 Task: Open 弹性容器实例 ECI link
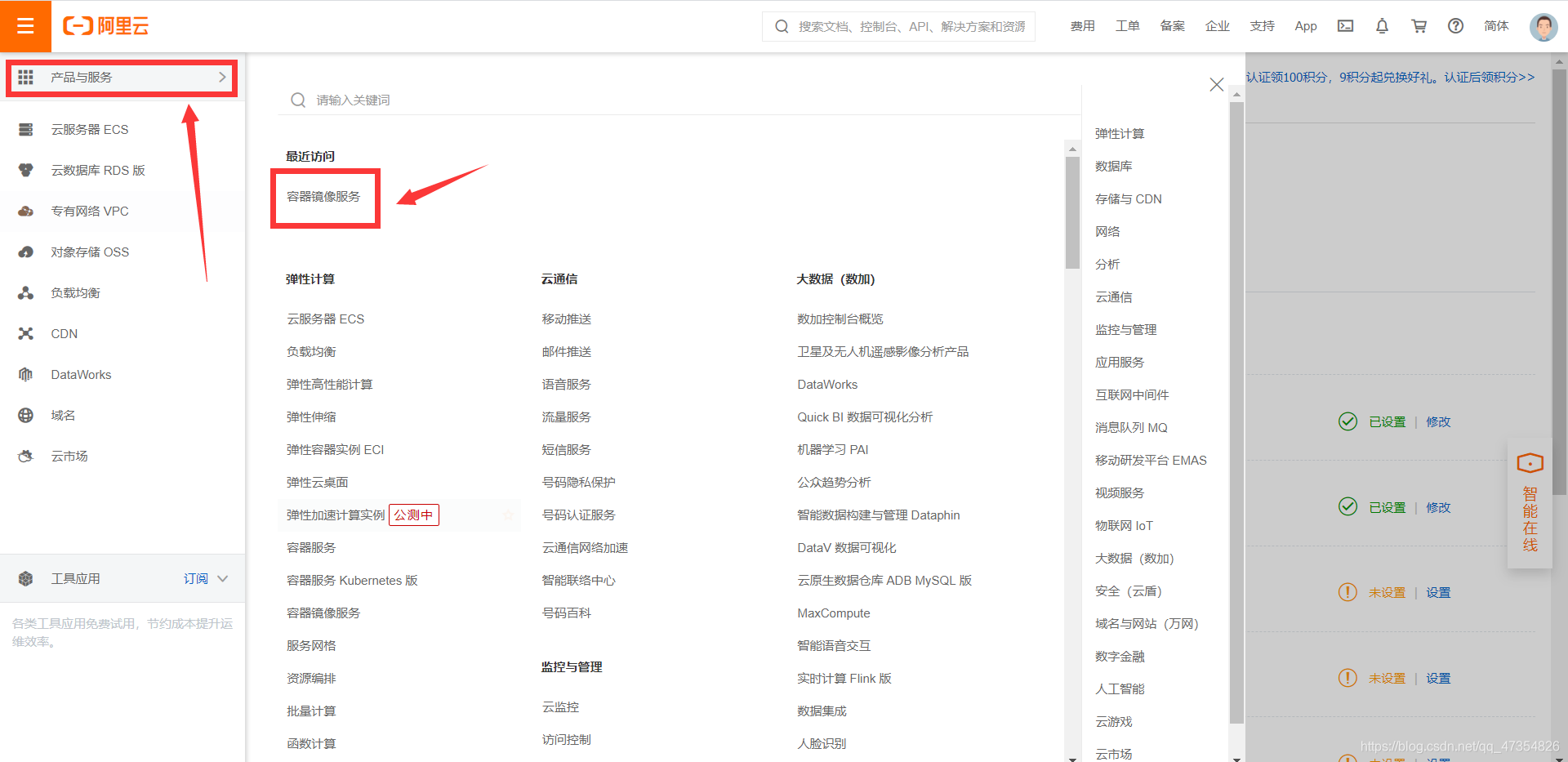pos(336,449)
